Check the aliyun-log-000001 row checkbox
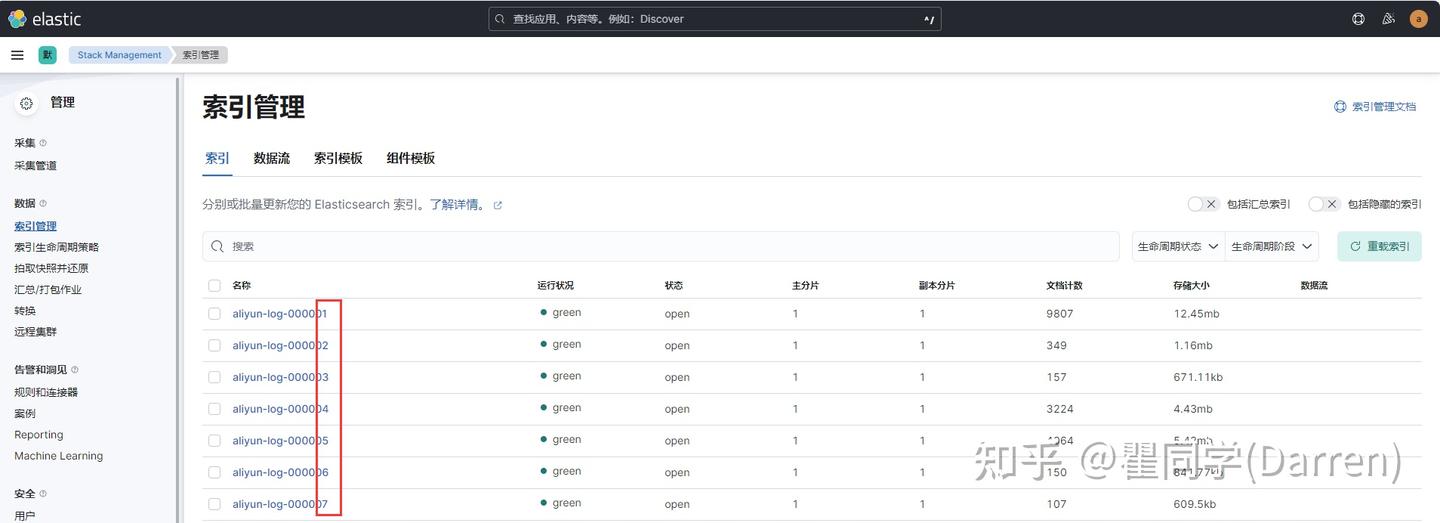1440x523 pixels. (214, 314)
